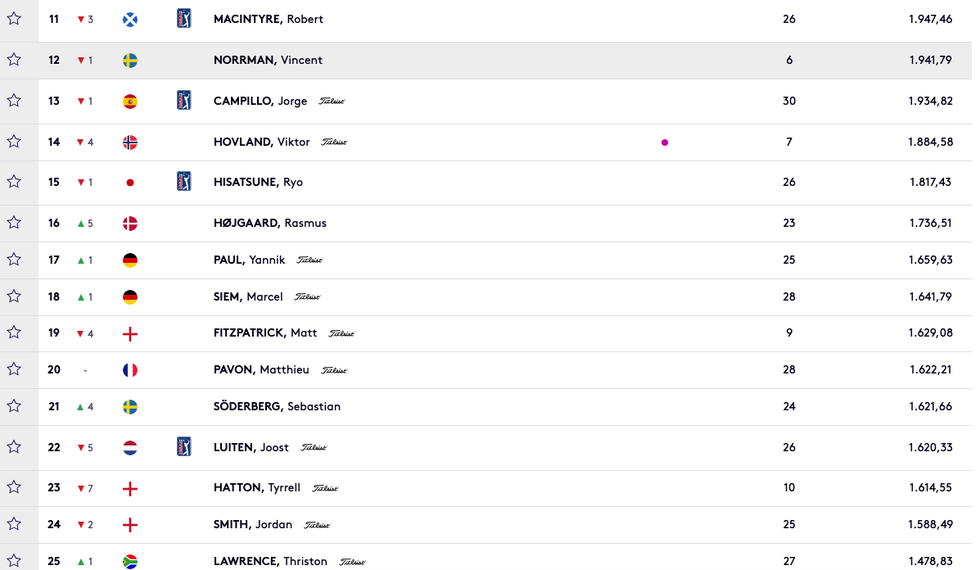The height and width of the screenshot is (570, 980).
Task: Click the Denmark flag beside Højgaard
Action: [130, 224]
